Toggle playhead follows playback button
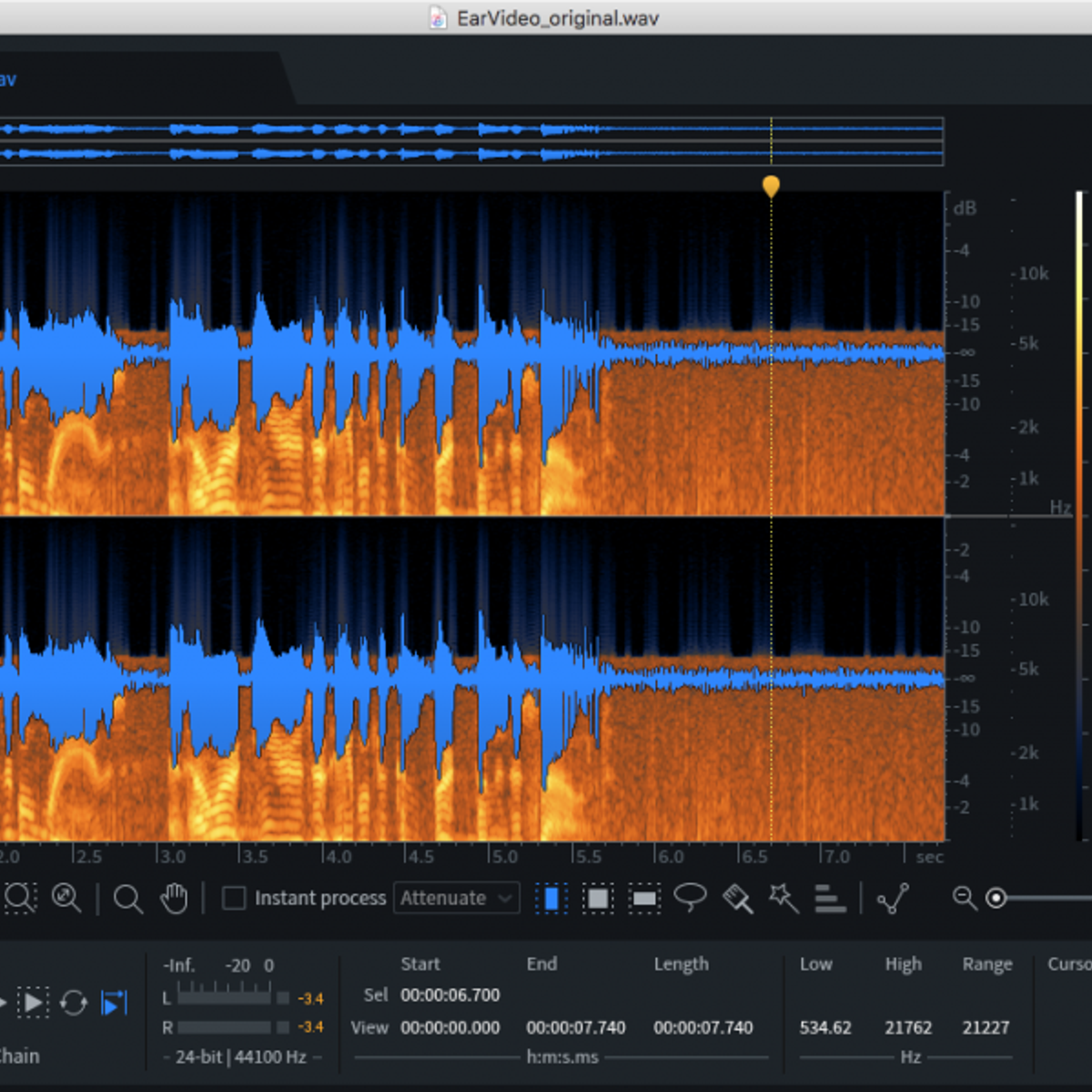The height and width of the screenshot is (1092, 1092). click(x=115, y=1003)
